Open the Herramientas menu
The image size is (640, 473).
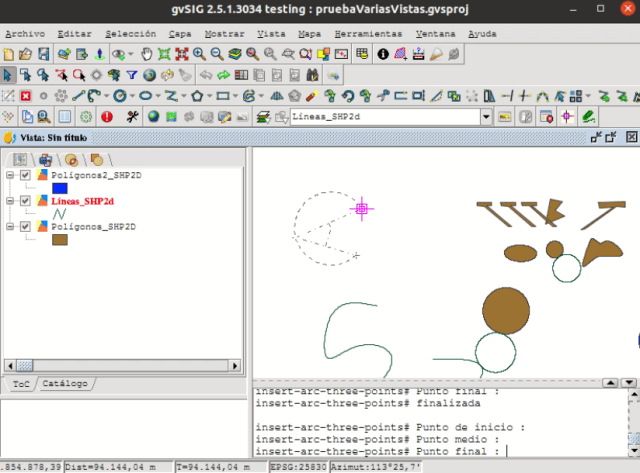369,33
